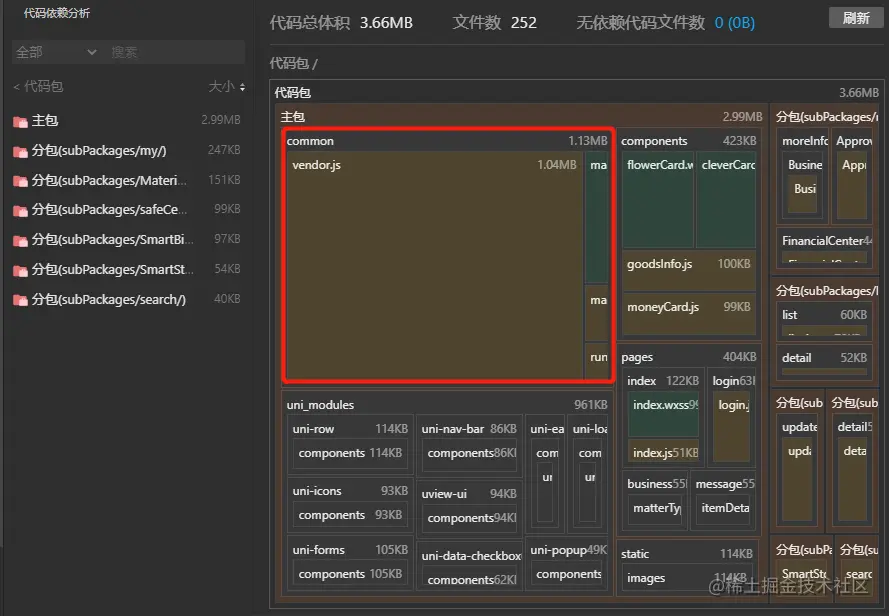The image size is (889, 616).
Task: Click folder icon of subPackages/SmartBi row
Action: [x=20, y=241]
